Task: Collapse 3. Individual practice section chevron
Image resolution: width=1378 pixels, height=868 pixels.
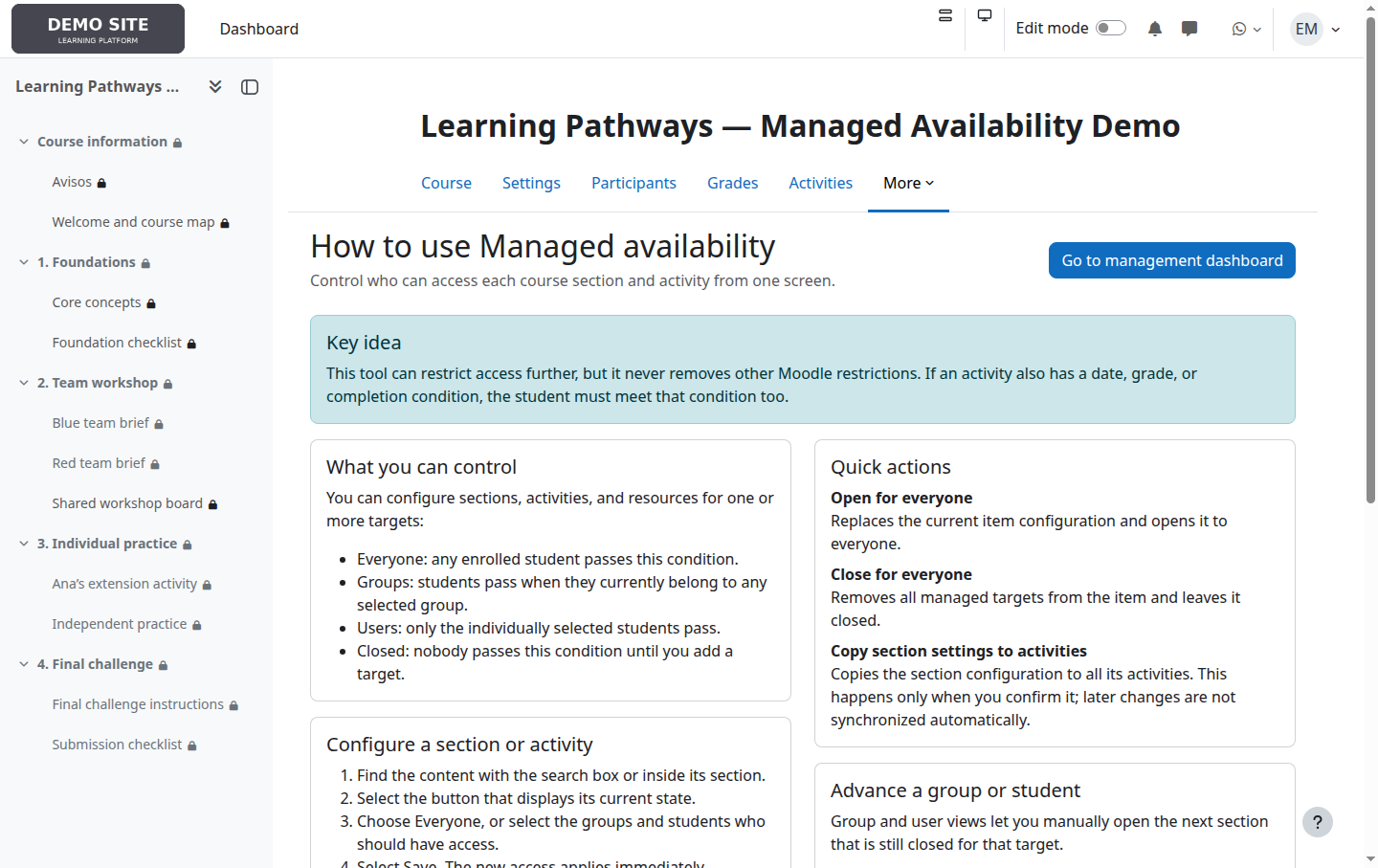Action: click(x=24, y=544)
